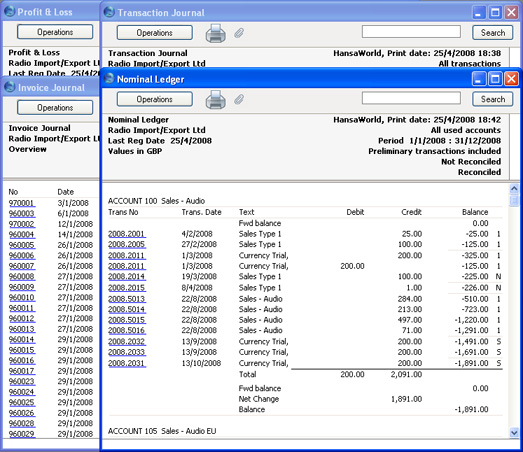
Task: Open transaction 2008.2015
Action: click(127, 288)
